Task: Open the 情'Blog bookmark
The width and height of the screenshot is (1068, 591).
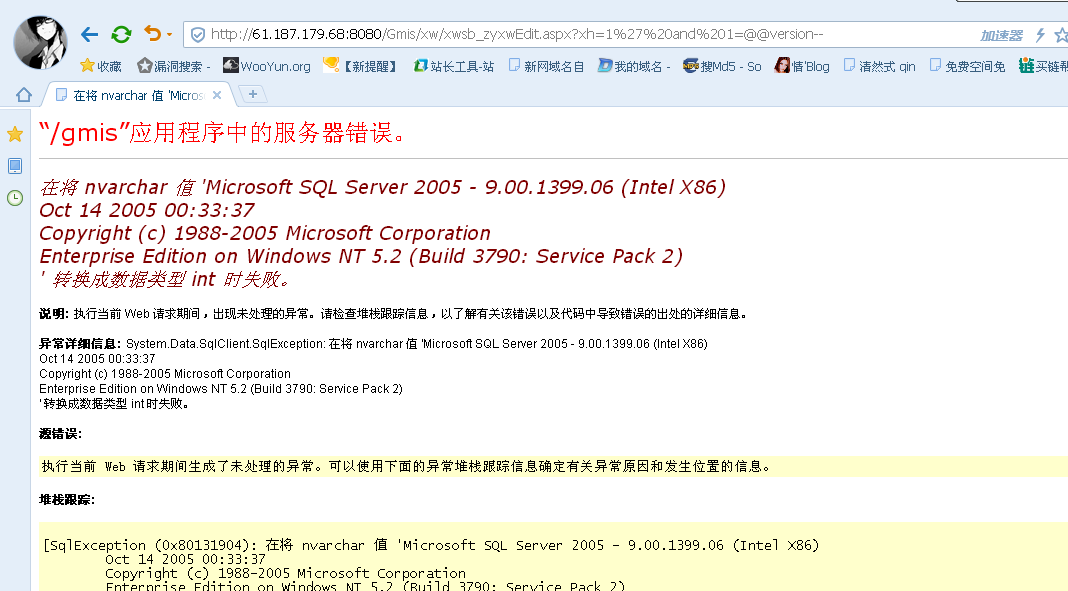Action: (x=802, y=66)
